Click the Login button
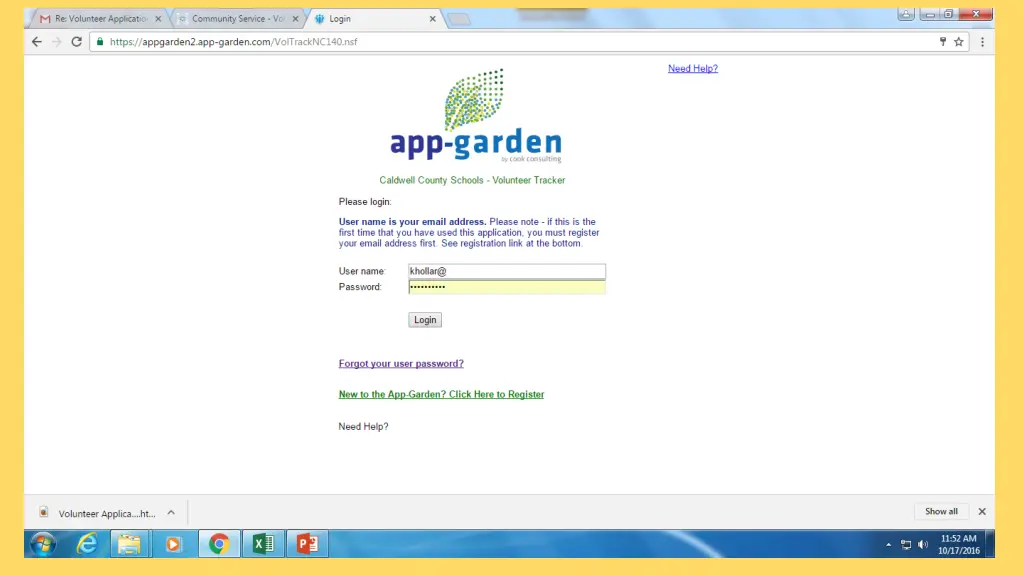Screen dimensions: 1024x576 click(425, 320)
